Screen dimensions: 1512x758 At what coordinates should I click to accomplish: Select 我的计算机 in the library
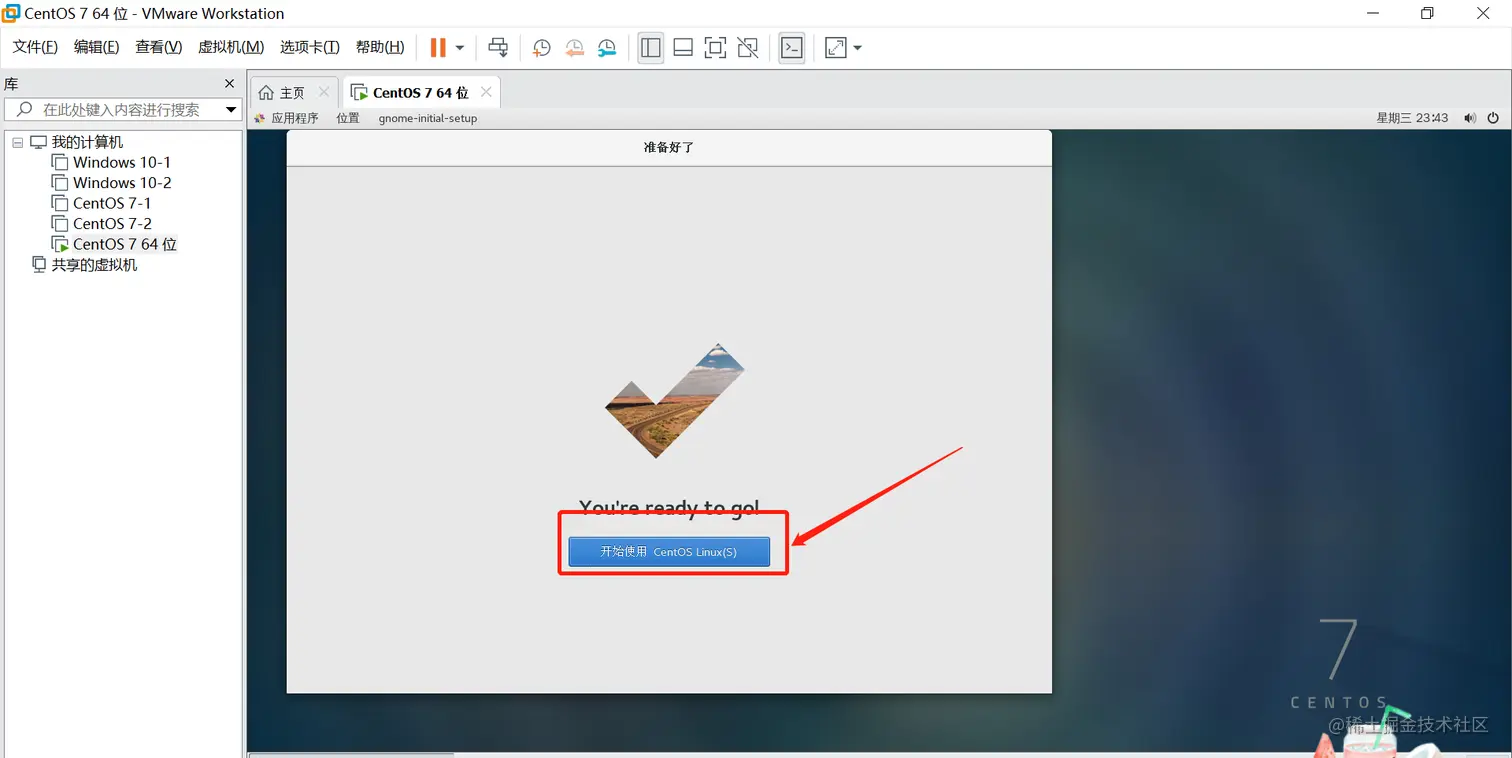coord(87,142)
